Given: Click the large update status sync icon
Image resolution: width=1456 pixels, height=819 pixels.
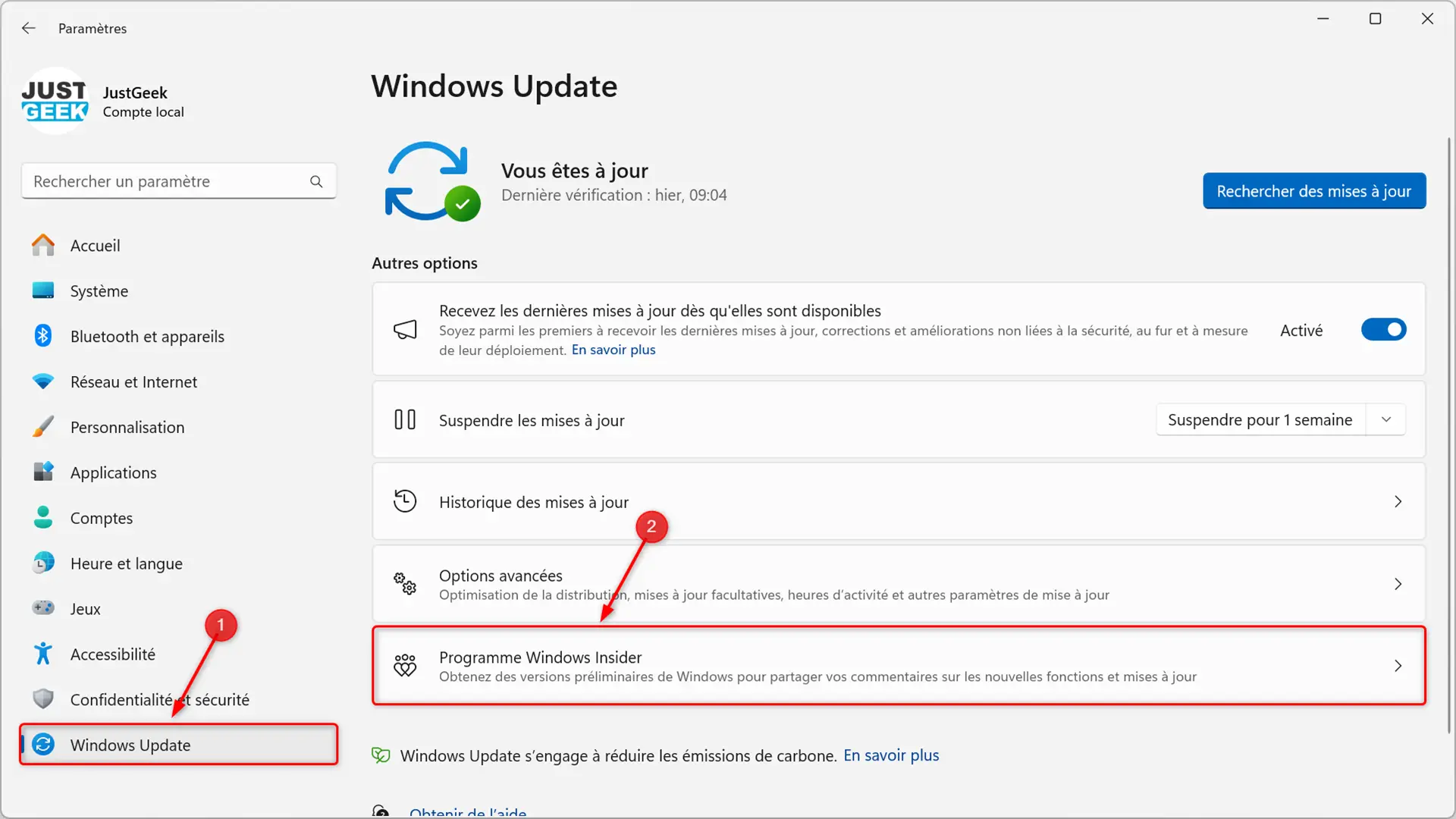Looking at the screenshot, I should [433, 181].
